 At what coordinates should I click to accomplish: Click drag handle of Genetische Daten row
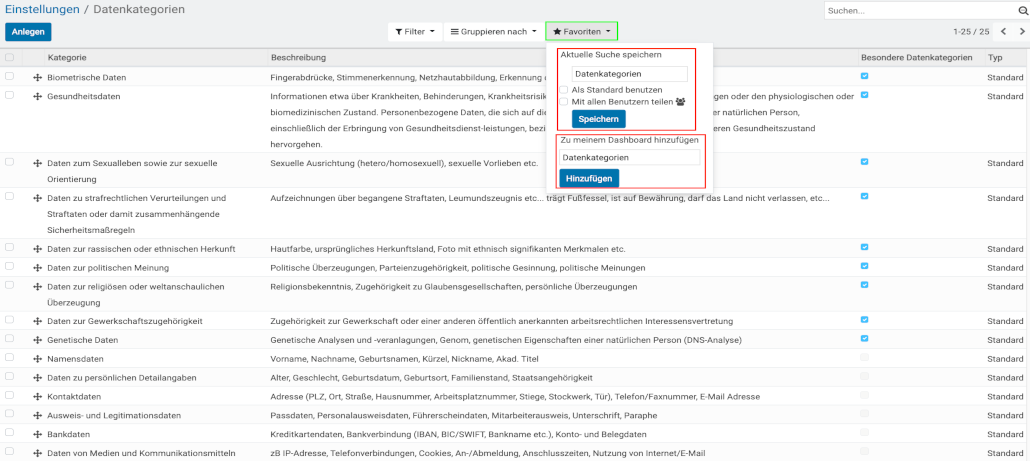37,340
